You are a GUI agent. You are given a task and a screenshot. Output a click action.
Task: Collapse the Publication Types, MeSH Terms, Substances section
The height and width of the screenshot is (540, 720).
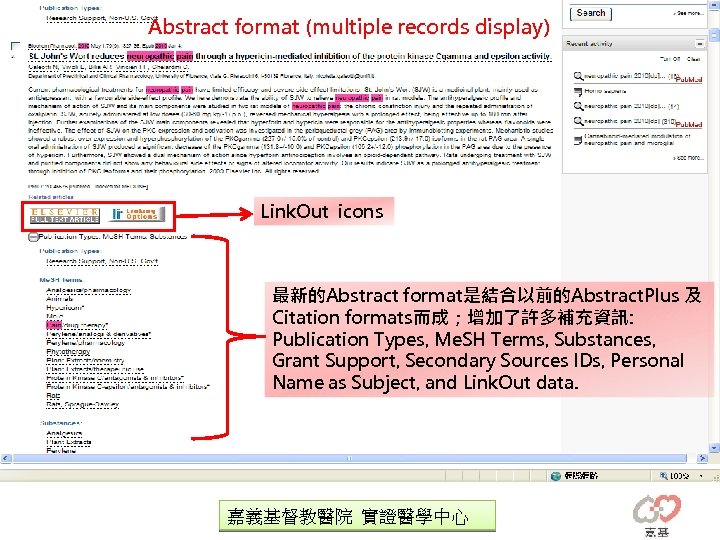click(x=33, y=237)
